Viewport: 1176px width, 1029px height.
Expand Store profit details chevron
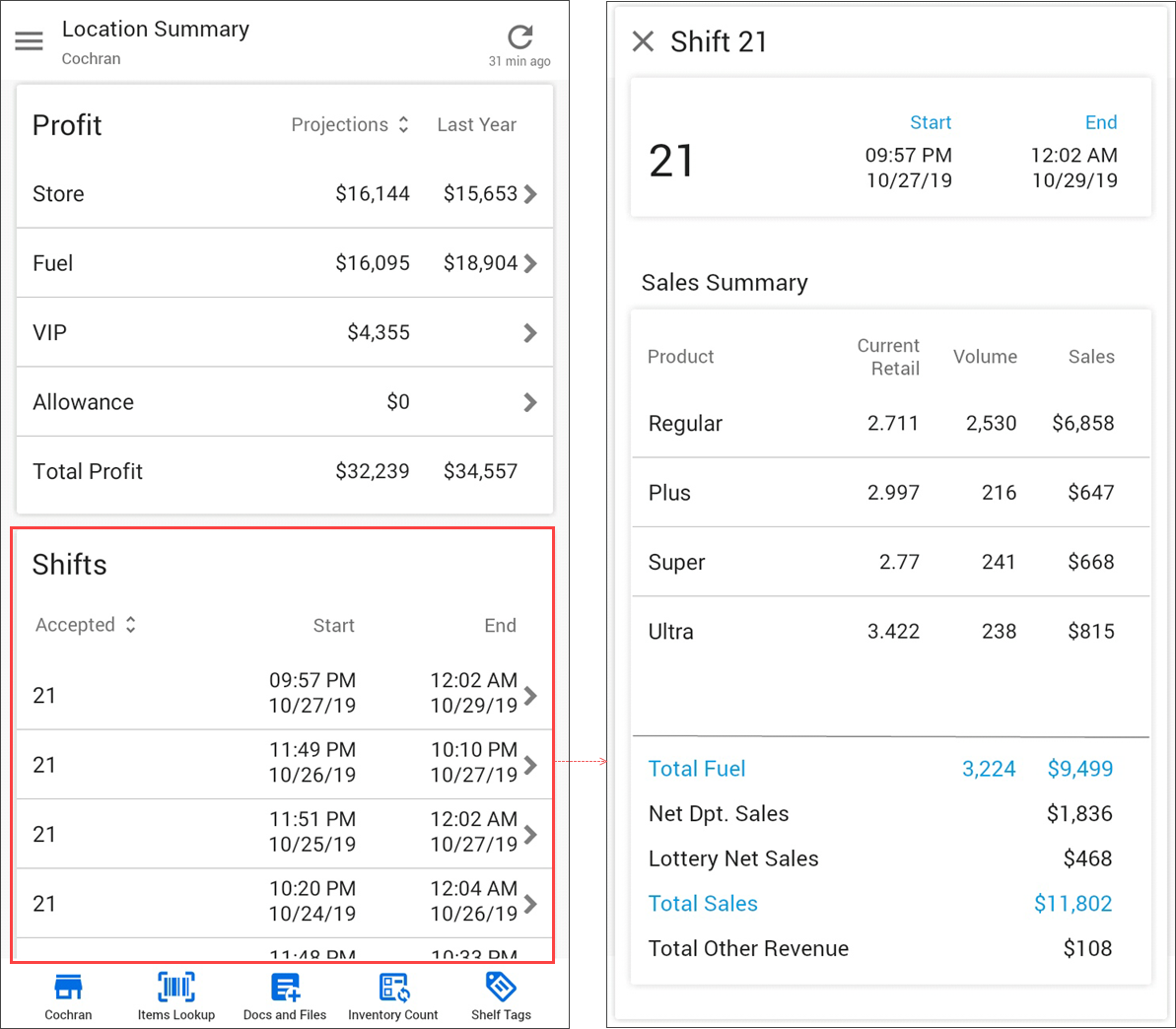(x=530, y=194)
